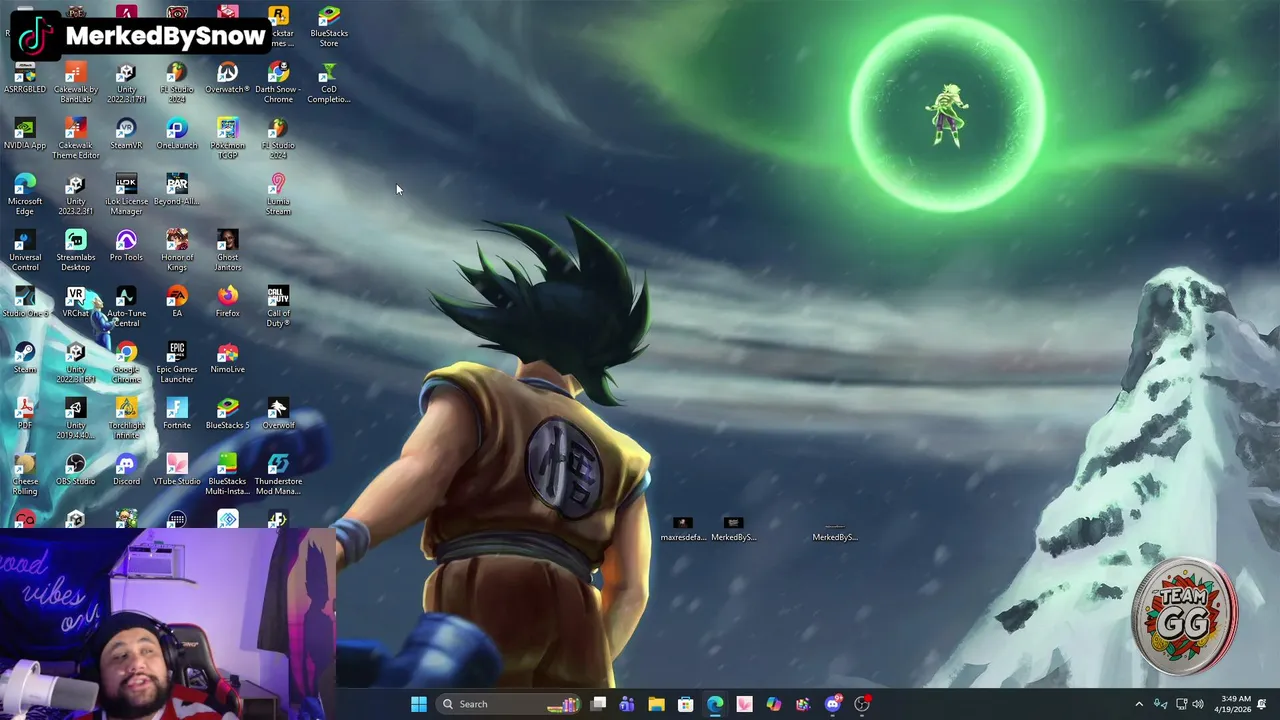Open the BlueStacks Store desktop shortcut
Image resolution: width=1280 pixels, height=720 pixels.
tap(329, 27)
